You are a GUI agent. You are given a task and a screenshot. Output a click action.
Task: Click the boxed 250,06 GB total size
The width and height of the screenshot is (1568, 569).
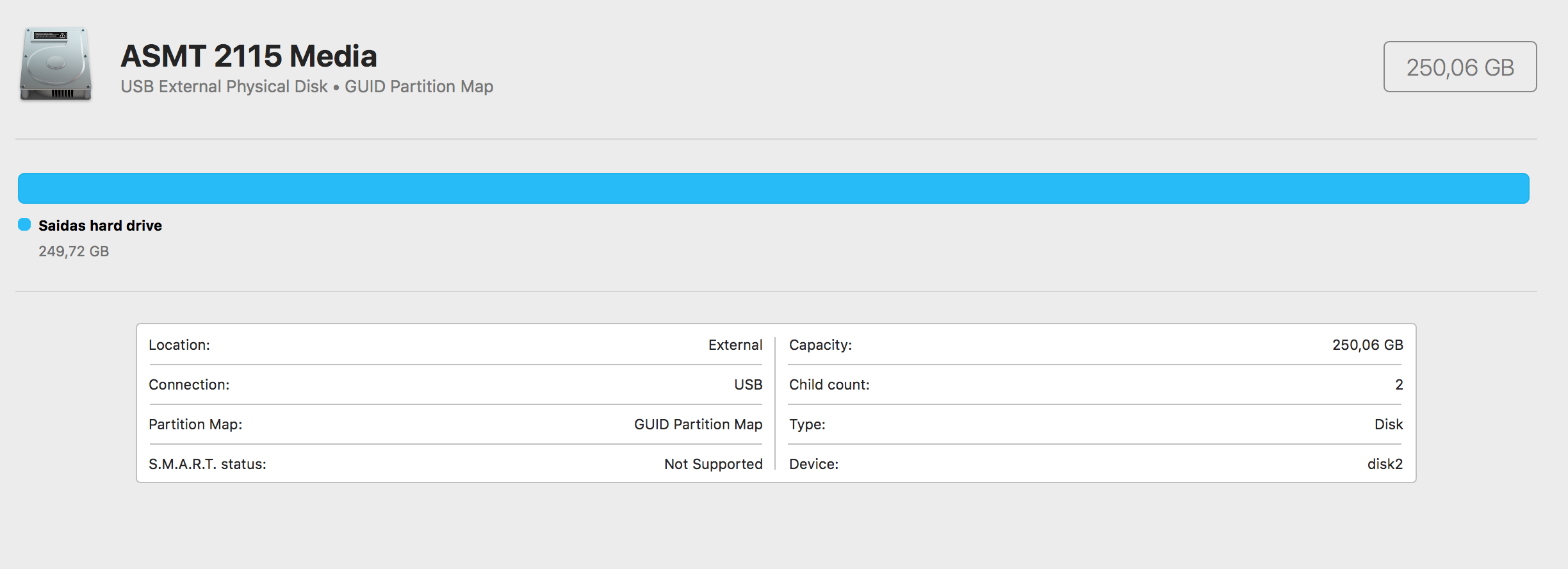pyautogui.click(x=1460, y=67)
